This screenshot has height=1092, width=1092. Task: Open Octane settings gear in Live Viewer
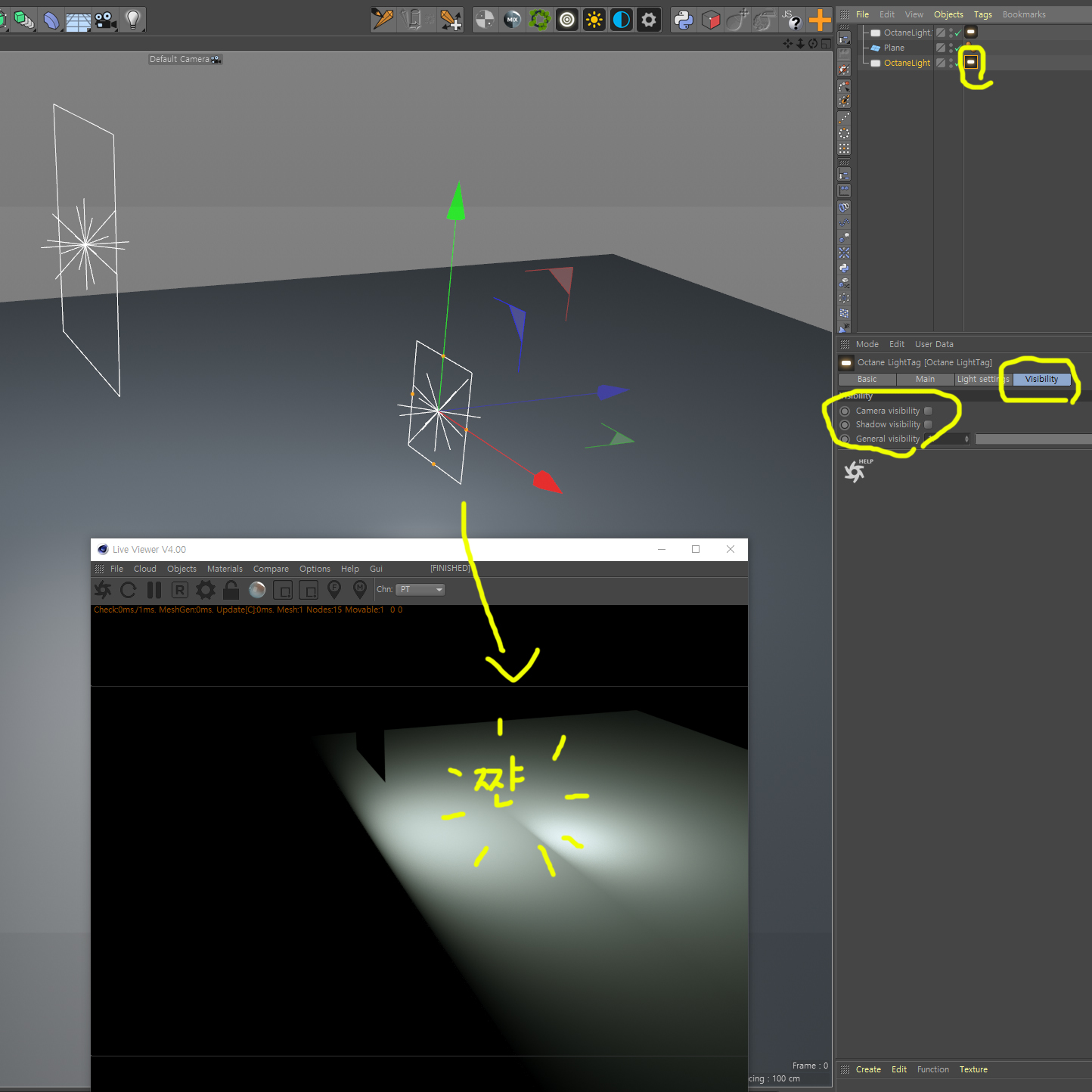(x=206, y=590)
